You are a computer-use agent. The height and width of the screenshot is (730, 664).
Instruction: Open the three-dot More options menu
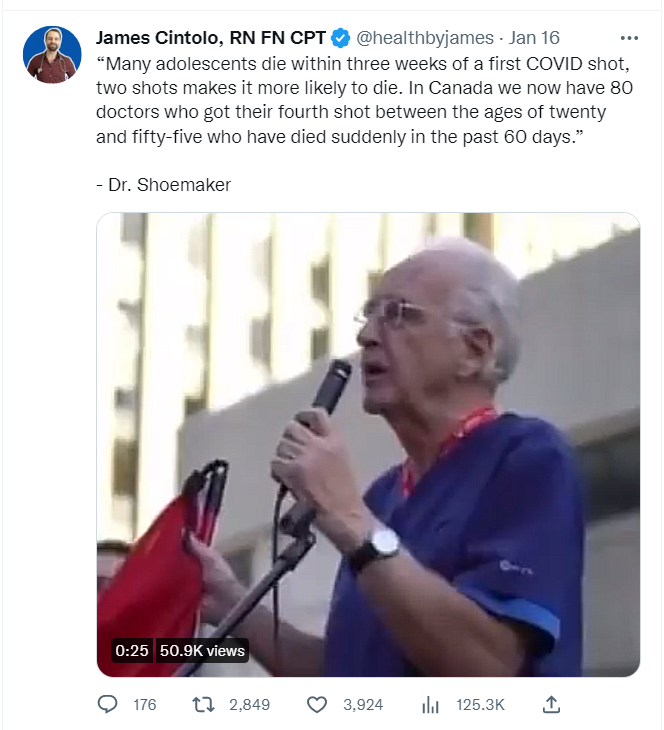(629, 38)
